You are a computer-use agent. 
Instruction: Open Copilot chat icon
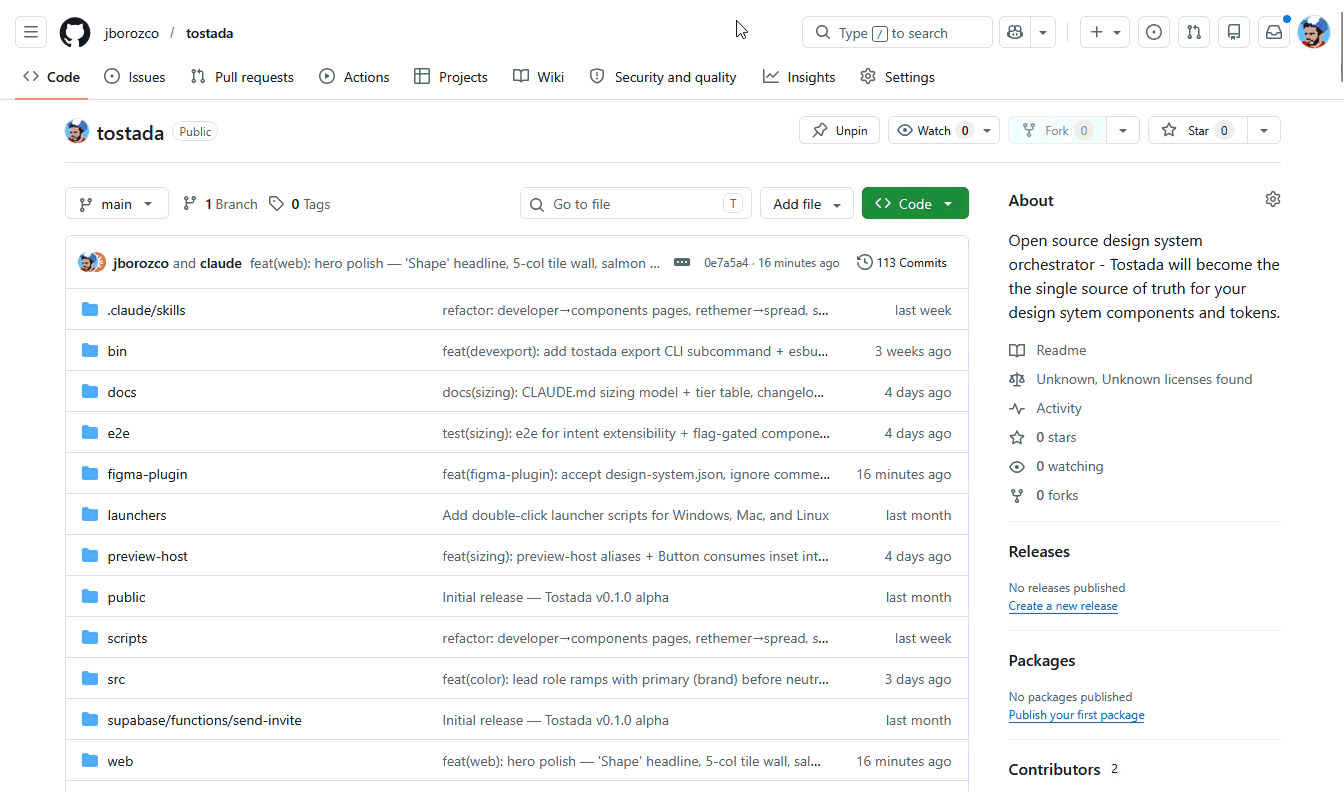pos(1015,32)
